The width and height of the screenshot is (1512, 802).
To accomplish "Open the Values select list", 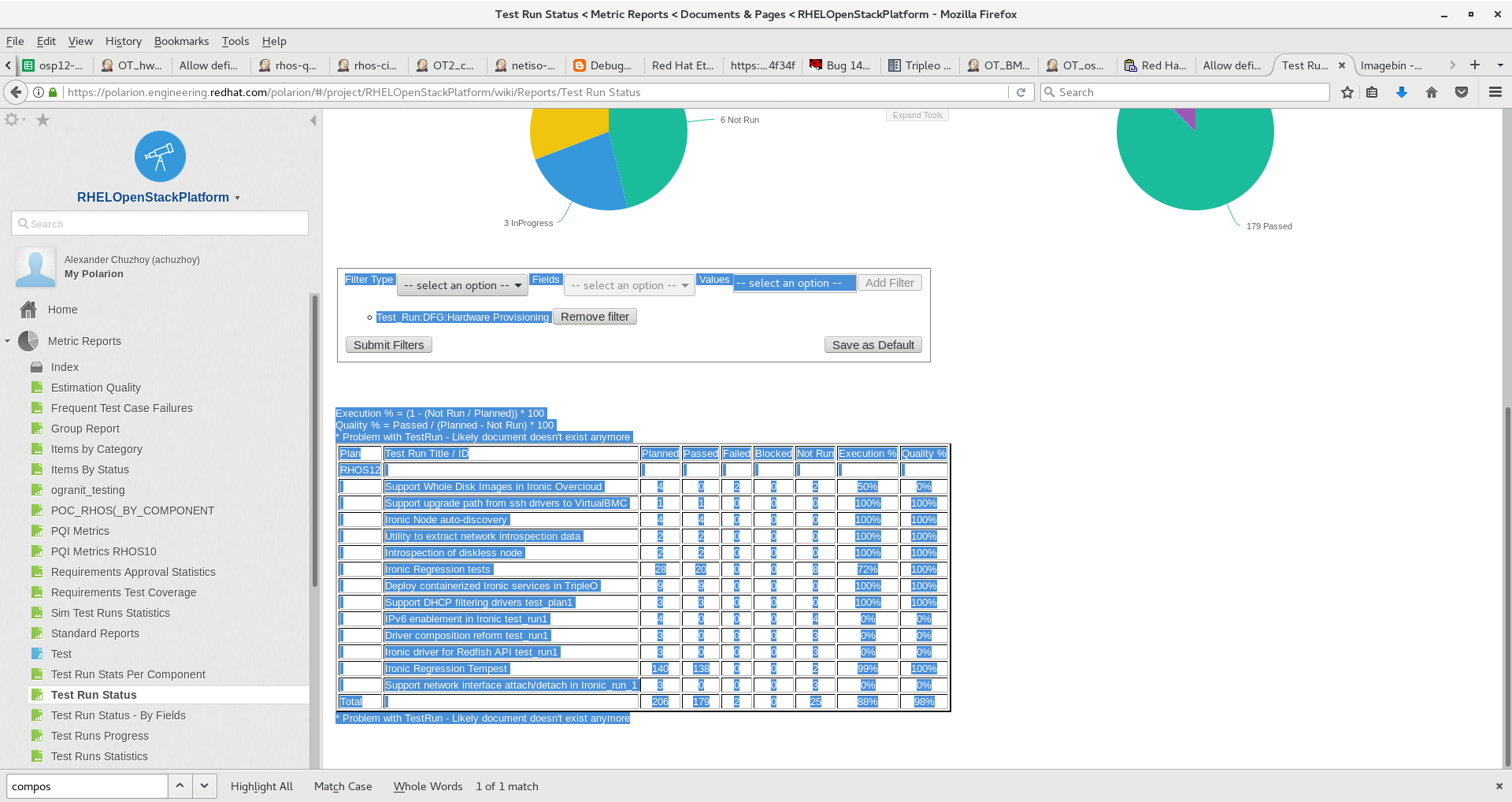I will click(x=795, y=283).
